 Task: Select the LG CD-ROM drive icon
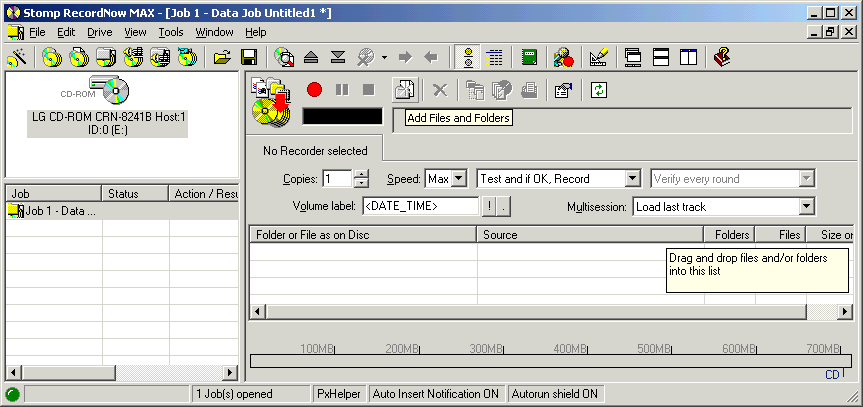(108, 92)
